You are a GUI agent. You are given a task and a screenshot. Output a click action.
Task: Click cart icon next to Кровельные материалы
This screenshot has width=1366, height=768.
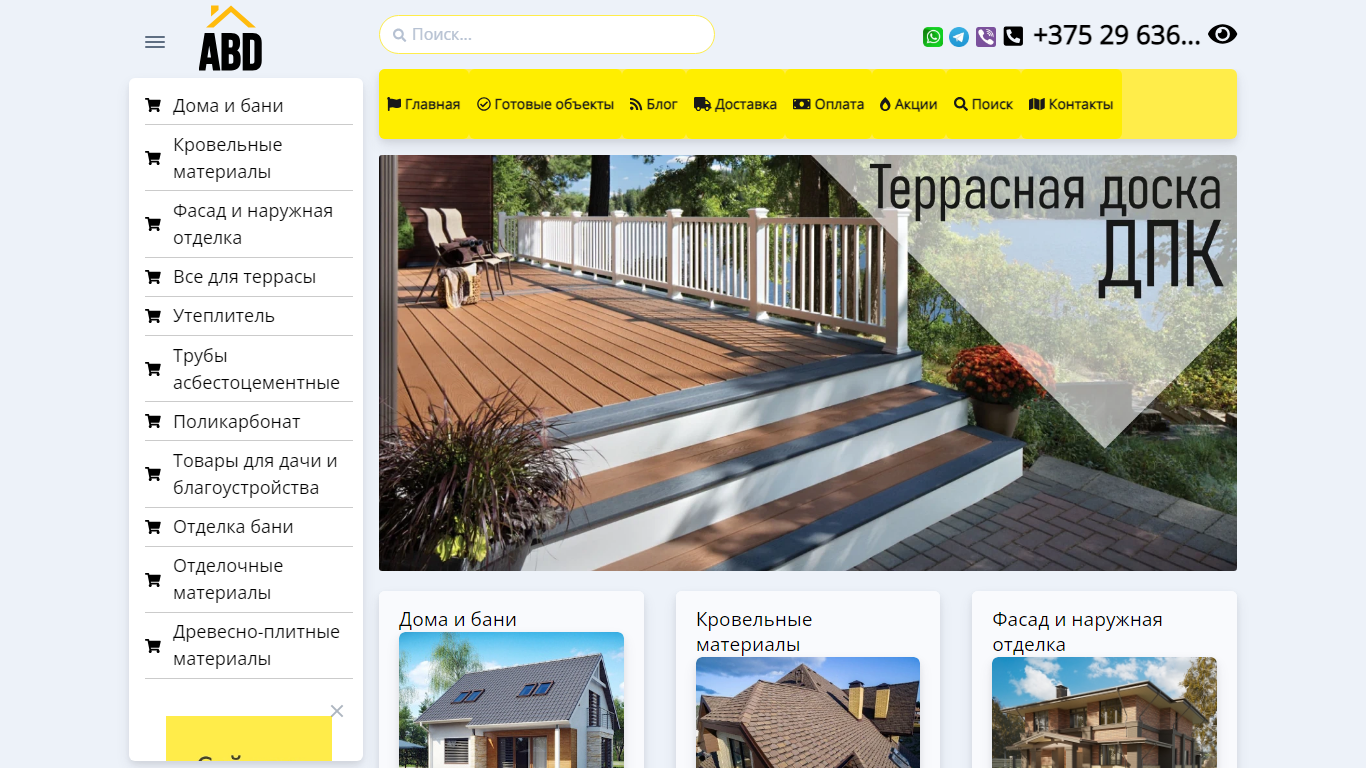click(x=153, y=158)
